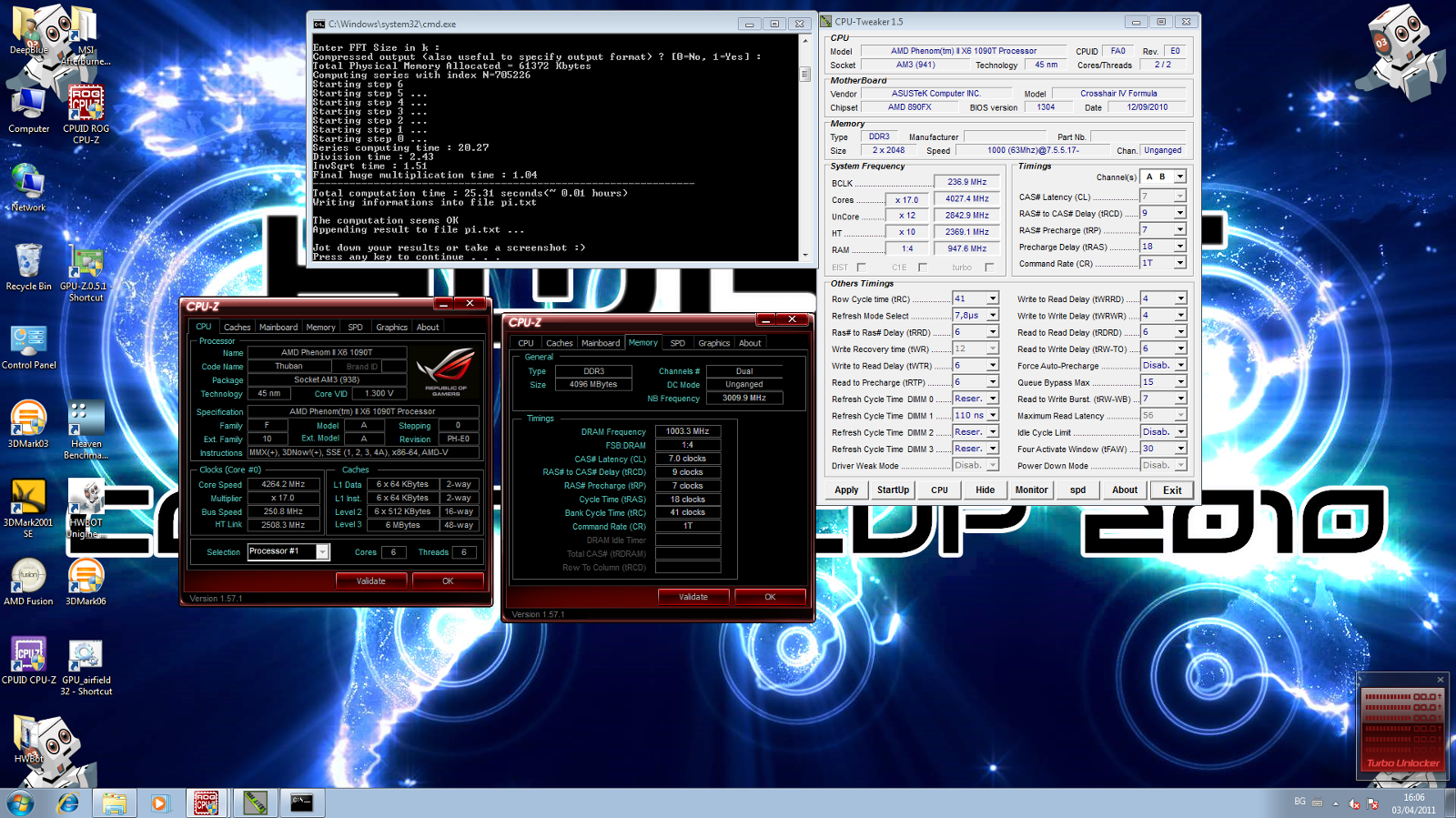Click the cmd window vertical scrollbar
Image resolution: width=1456 pixels, height=818 pixels.
tap(804, 148)
